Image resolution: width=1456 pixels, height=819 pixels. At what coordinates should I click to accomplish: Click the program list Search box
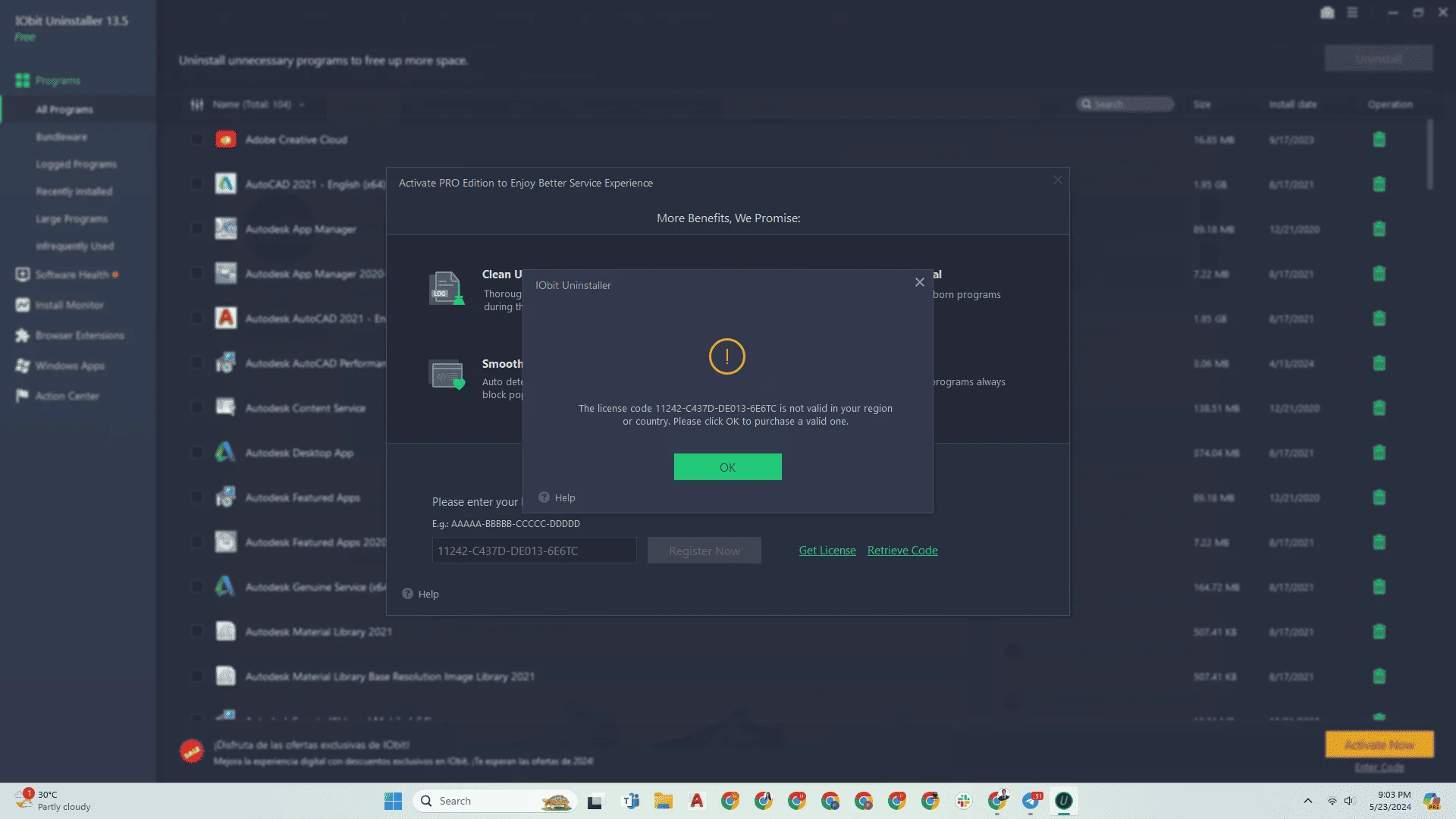point(1125,105)
